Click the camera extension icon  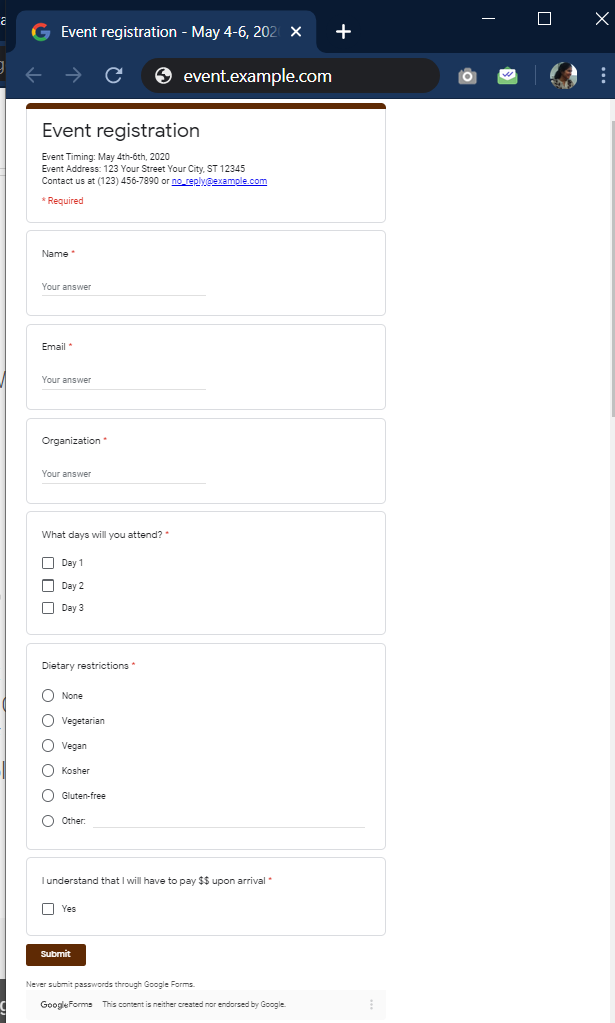pyautogui.click(x=467, y=76)
